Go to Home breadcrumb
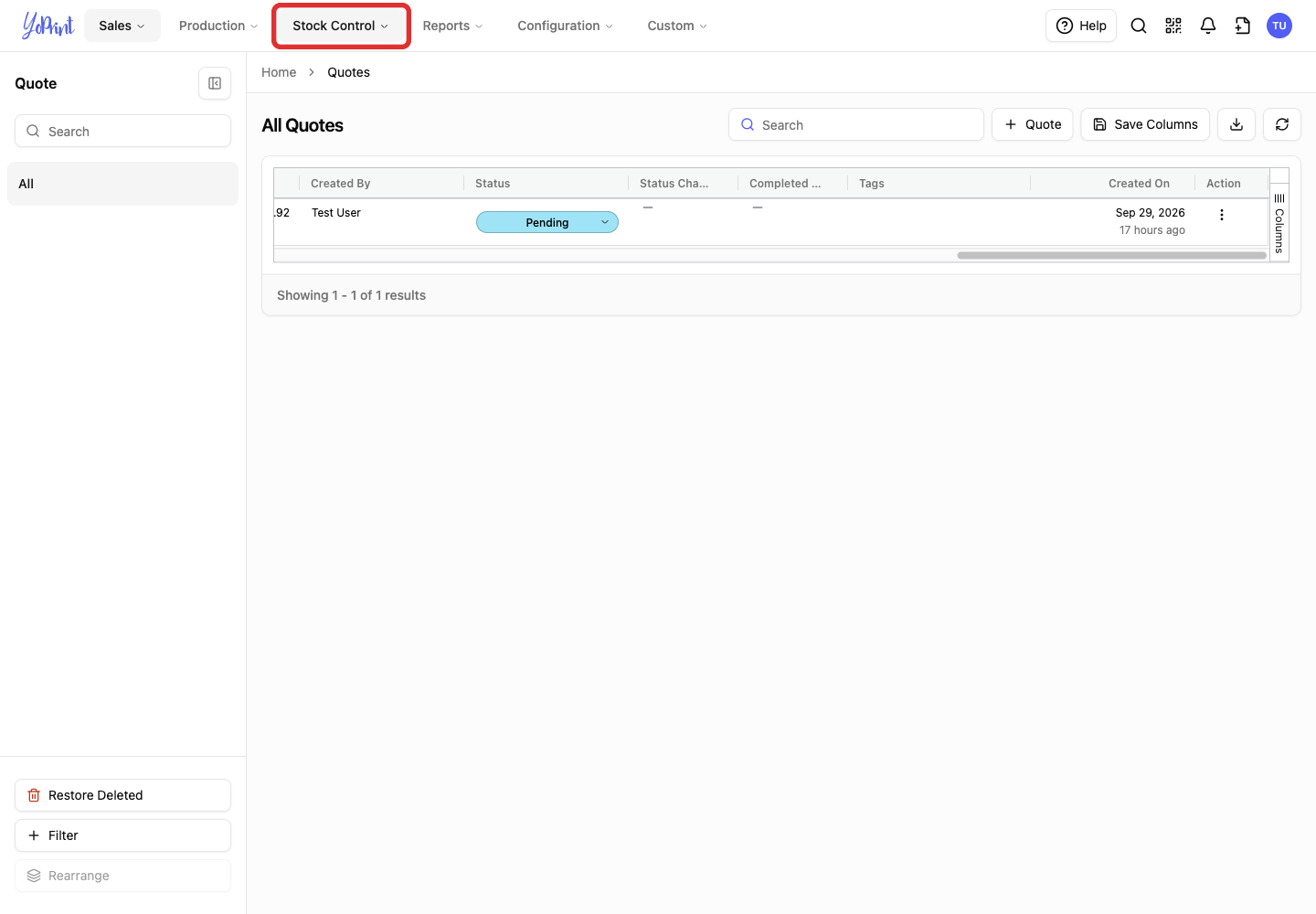1316x914 pixels. [x=279, y=72]
